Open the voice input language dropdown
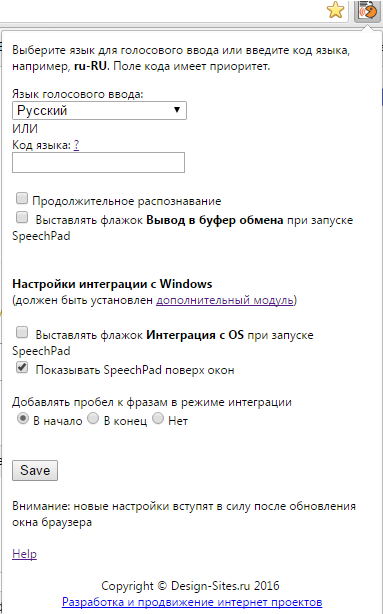 [99, 110]
